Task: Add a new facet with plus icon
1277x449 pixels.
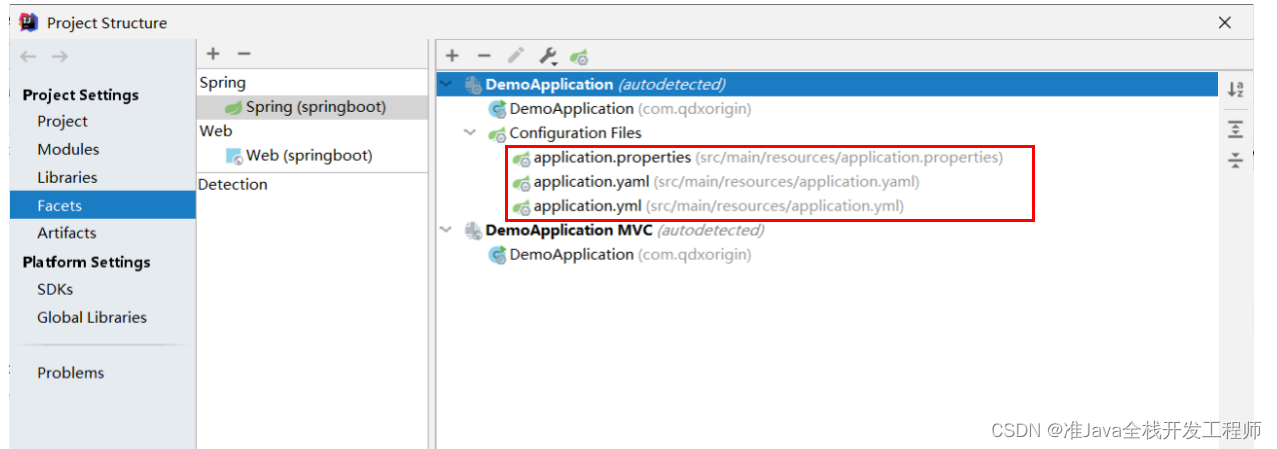Action: click(213, 54)
